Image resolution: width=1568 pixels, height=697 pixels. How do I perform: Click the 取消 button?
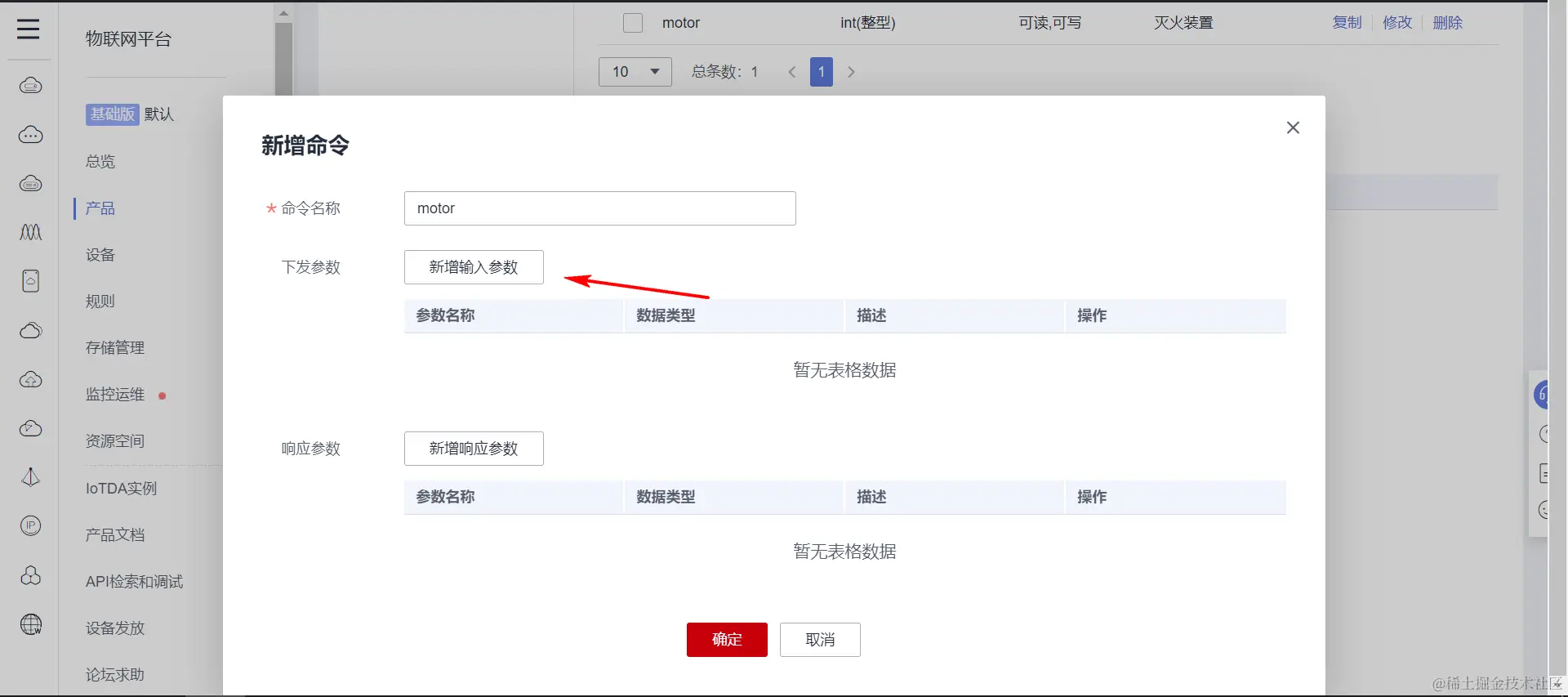click(820, 640)
